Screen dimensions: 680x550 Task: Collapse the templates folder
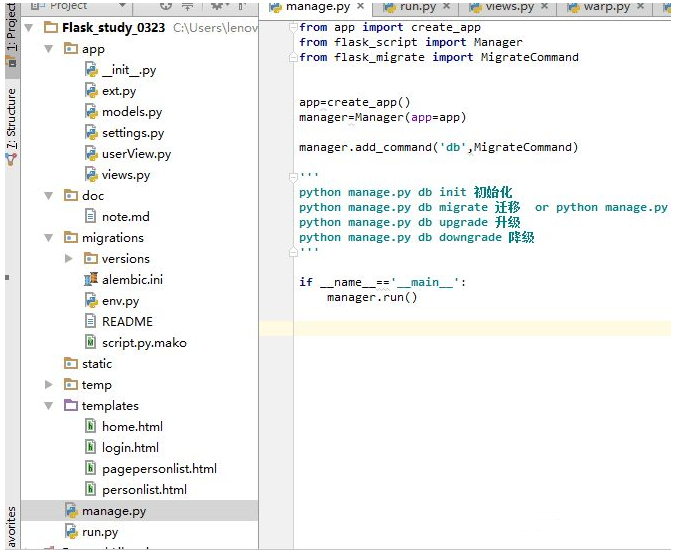coord(49,406)
